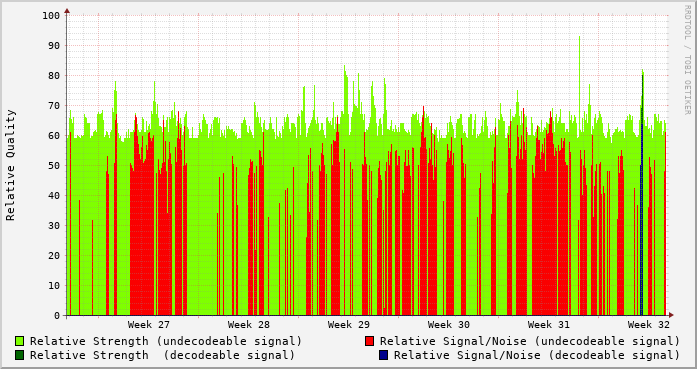Click the Week 30 axis label
Screen dimensions: 697x369
[449, 325]
